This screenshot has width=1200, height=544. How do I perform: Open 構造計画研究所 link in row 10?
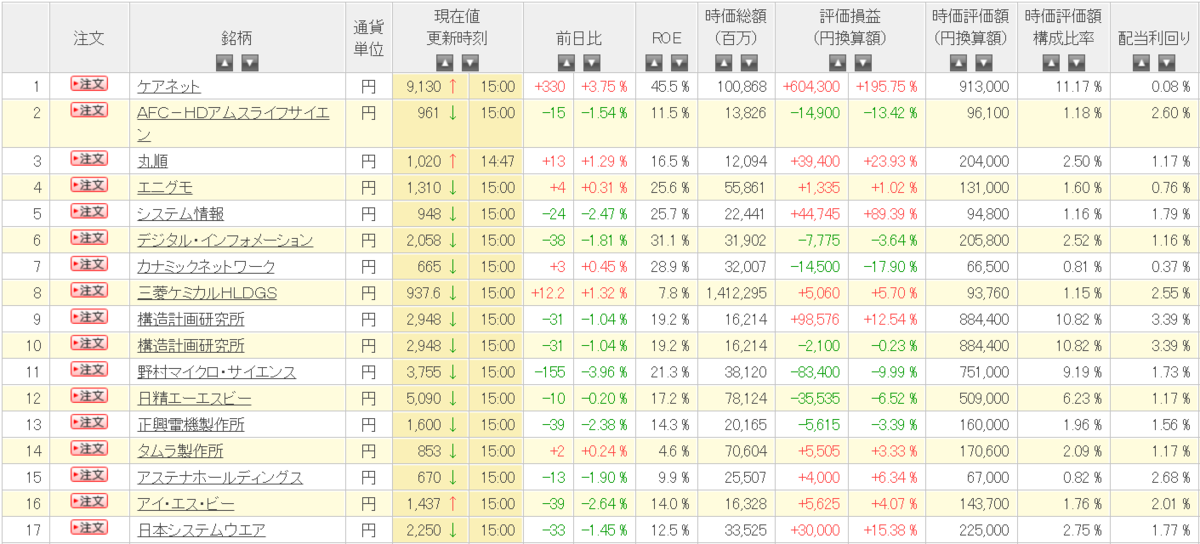click(190, 345)
